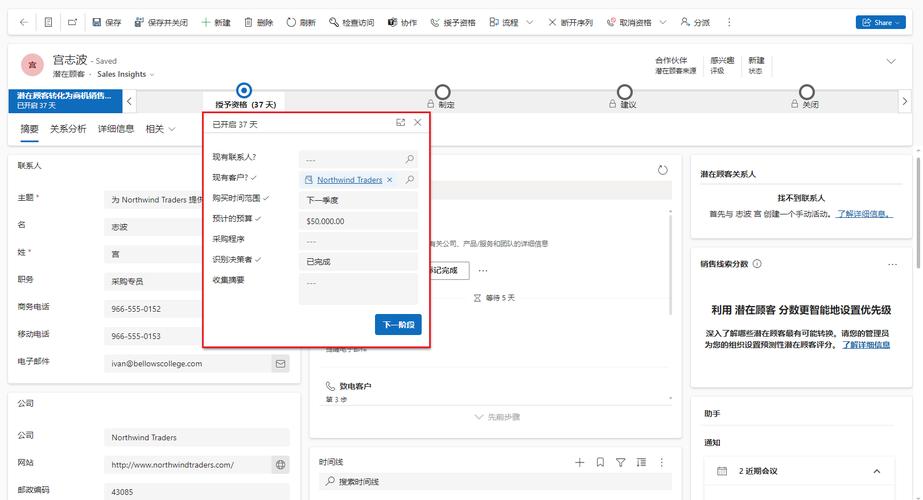
Task: Click the 删除 trash command
Action: click(258, 22)
